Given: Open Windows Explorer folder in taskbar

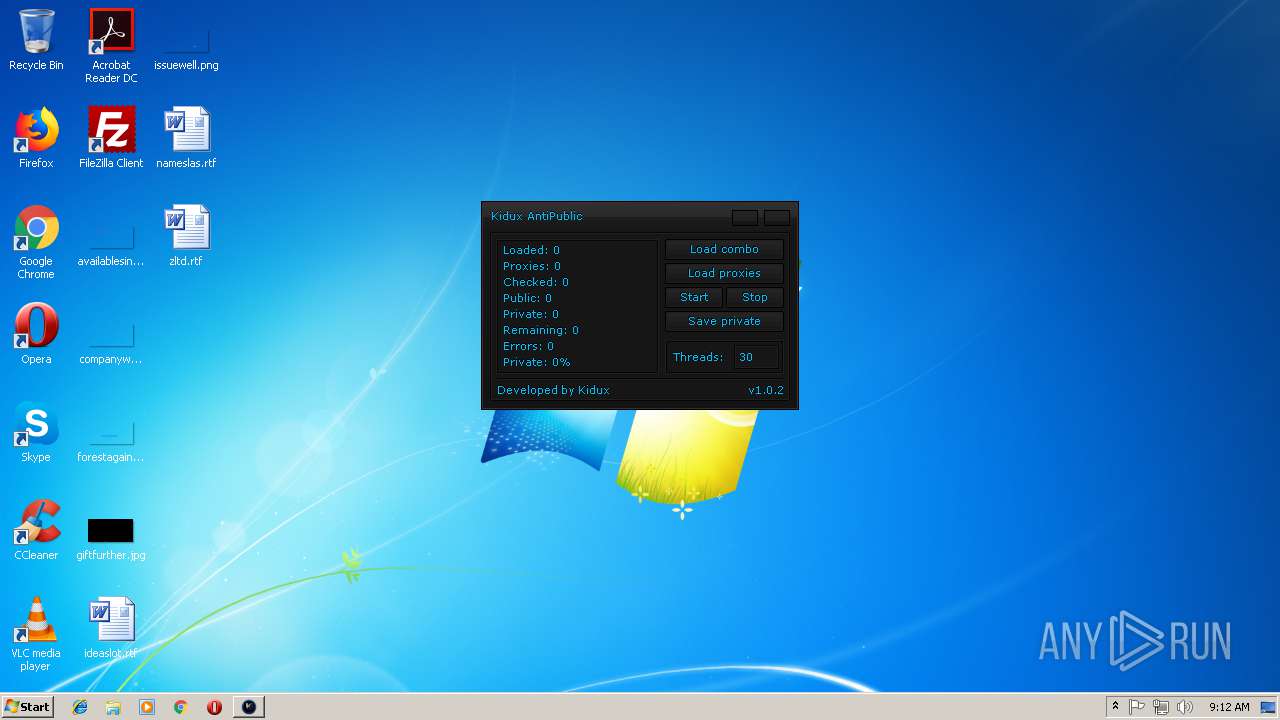Looking at the screenshot, I should [x=113, y=707].
